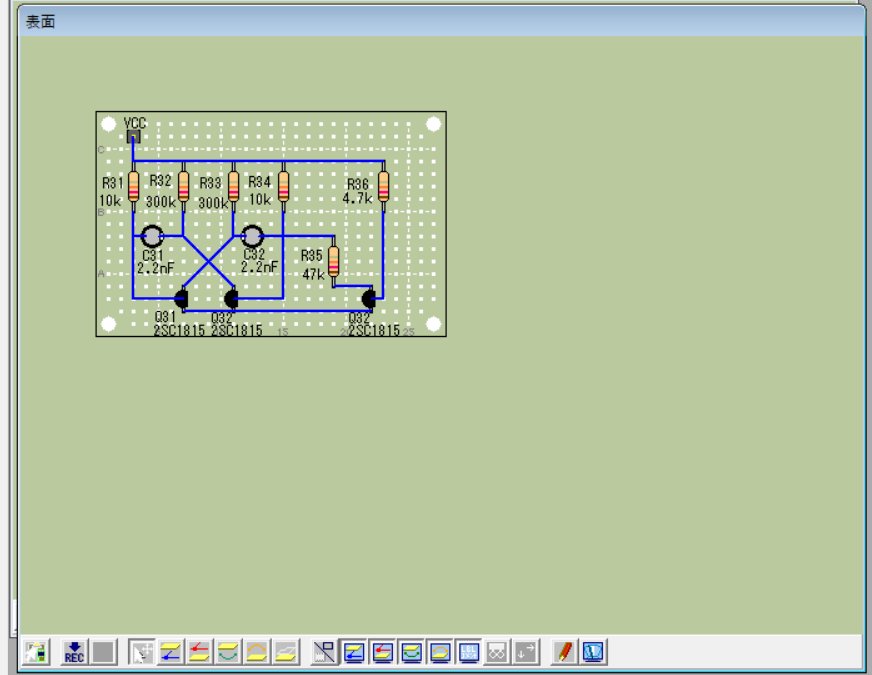Select capacitor C32 2.2nF
Image resolution: width=872 pixels, height=675 pixels.
pos(252,236)
